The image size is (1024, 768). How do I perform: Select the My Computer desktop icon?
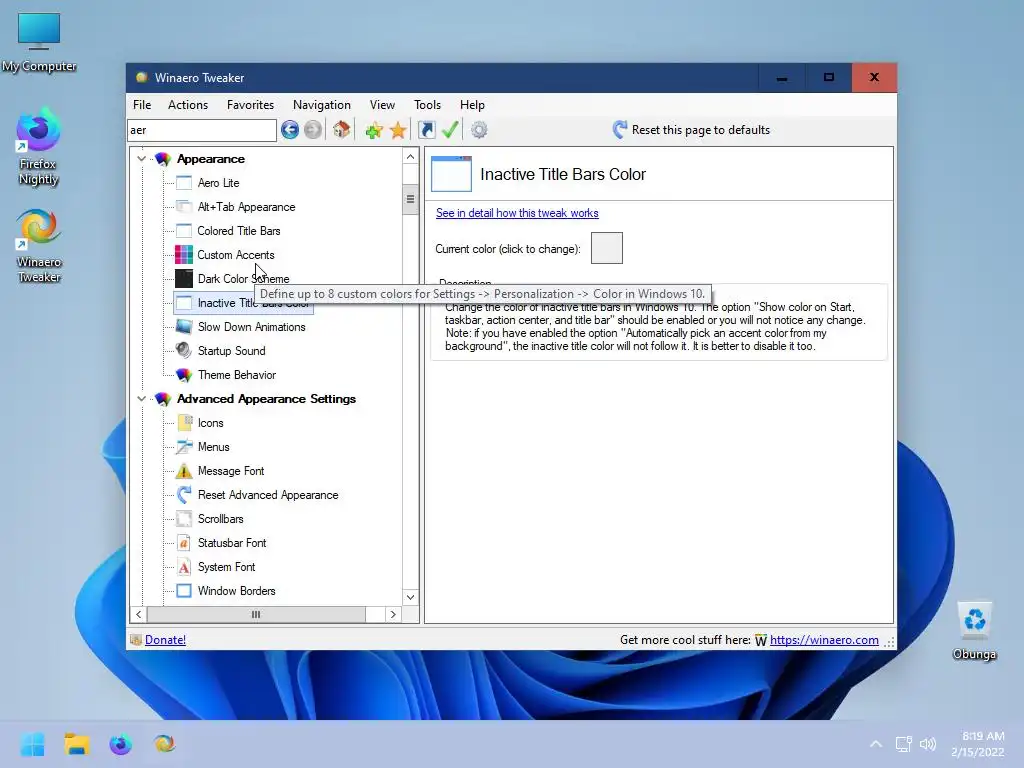[39, 42]
